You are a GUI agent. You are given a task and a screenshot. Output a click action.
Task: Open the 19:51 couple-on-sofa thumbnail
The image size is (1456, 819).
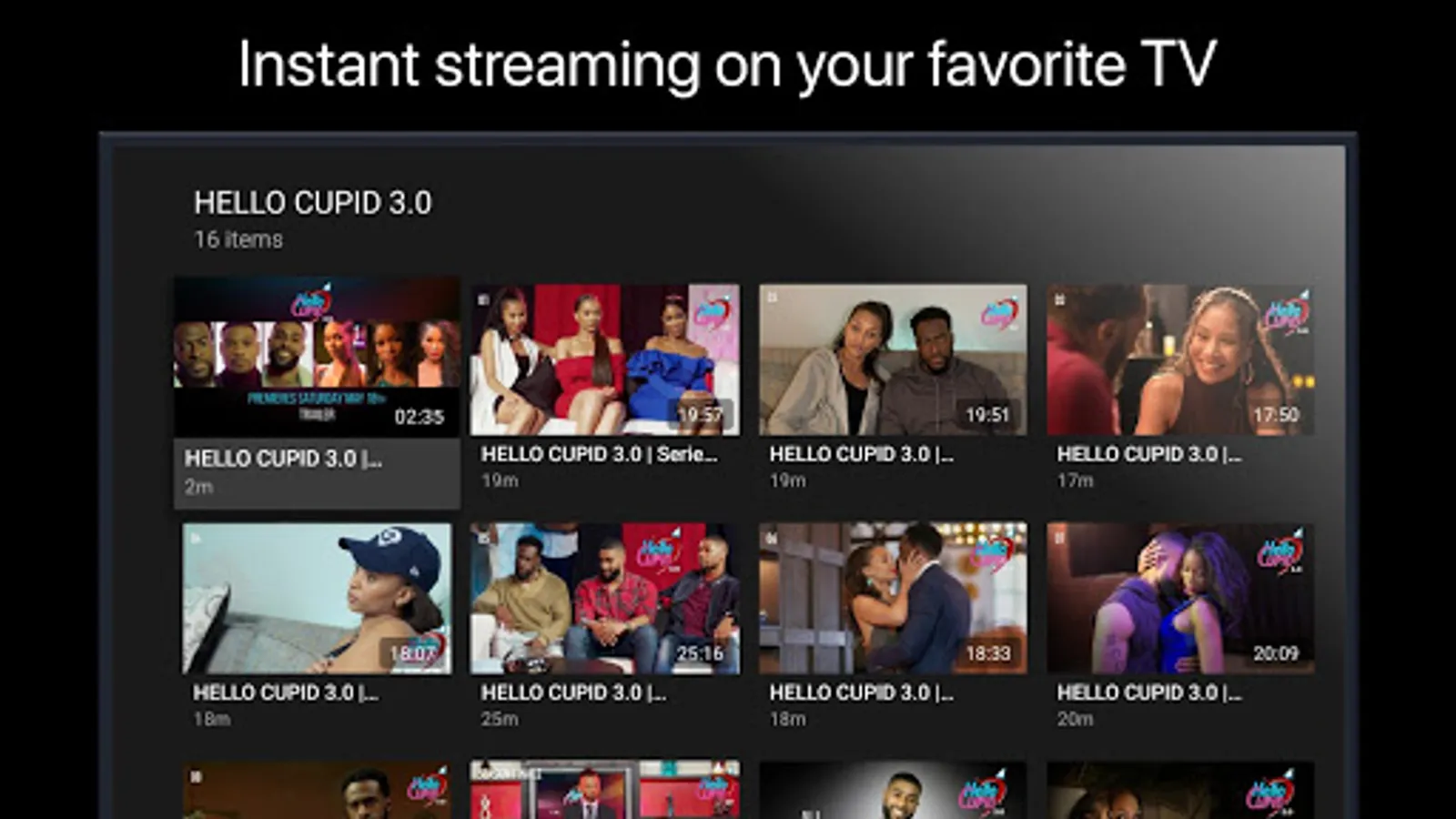(893, 359)
